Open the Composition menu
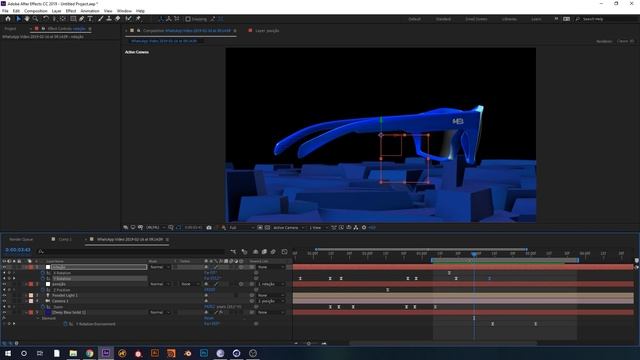Viewport: 640px width, 360px height. coord(36,11)
